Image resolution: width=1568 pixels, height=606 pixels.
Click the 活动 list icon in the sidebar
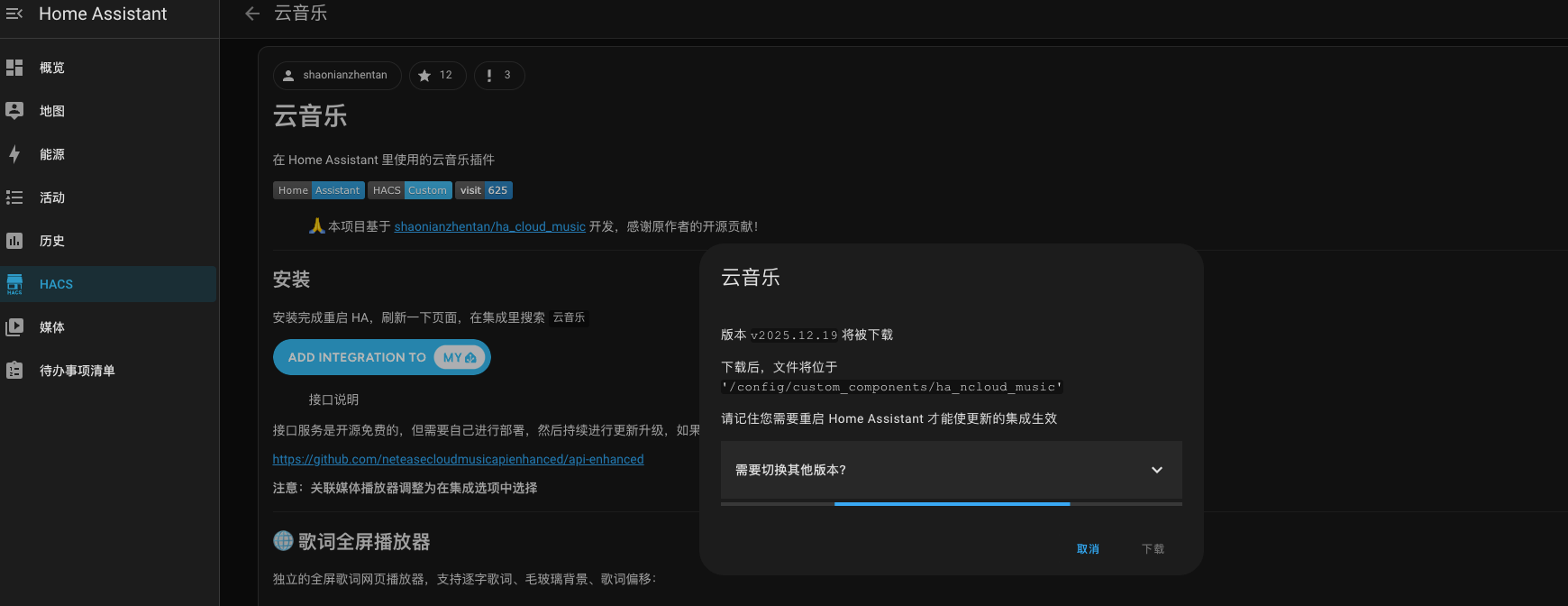(x=14, y=197)
